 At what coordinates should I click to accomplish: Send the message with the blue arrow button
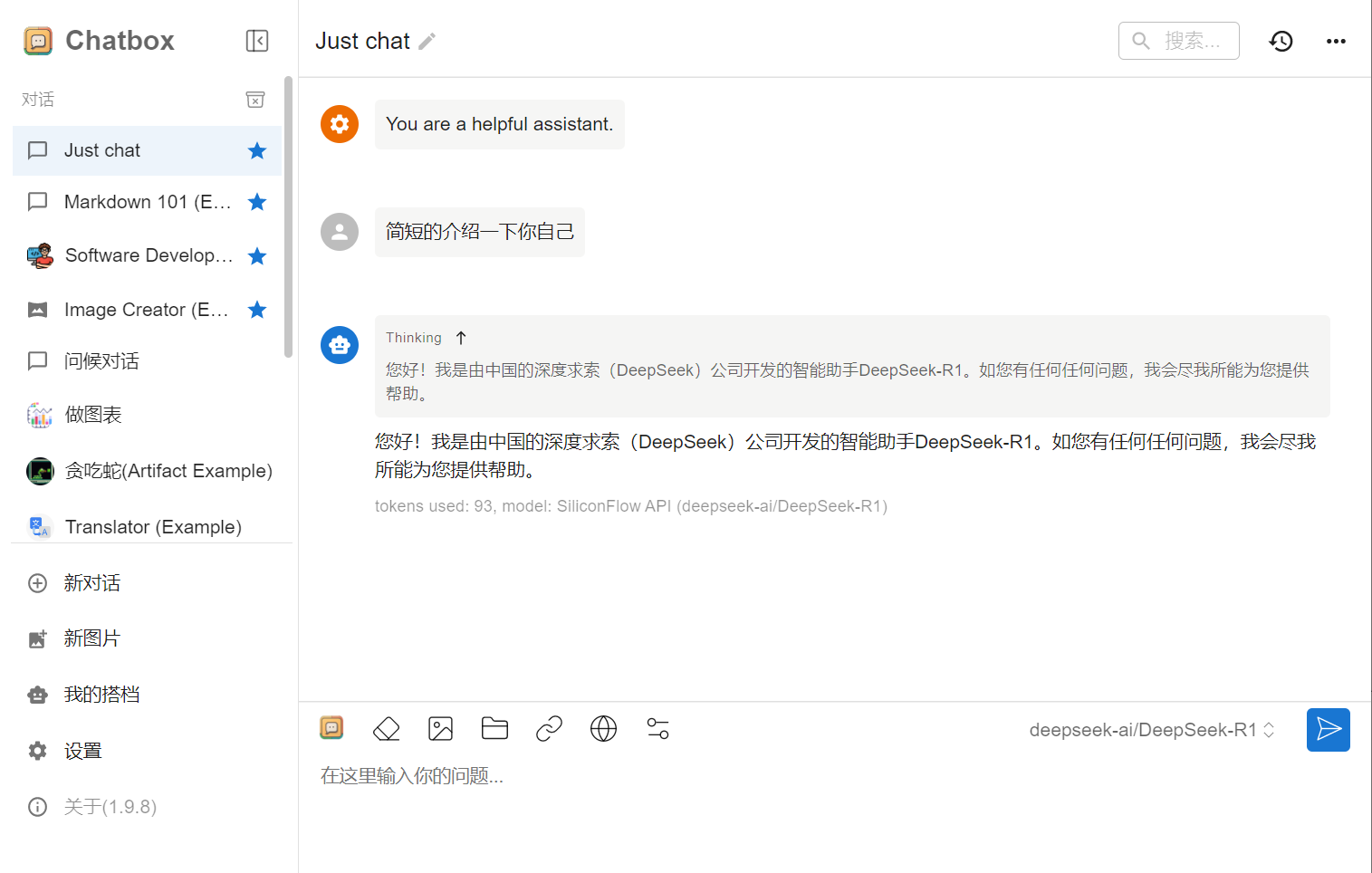[x=1329, y=730]
